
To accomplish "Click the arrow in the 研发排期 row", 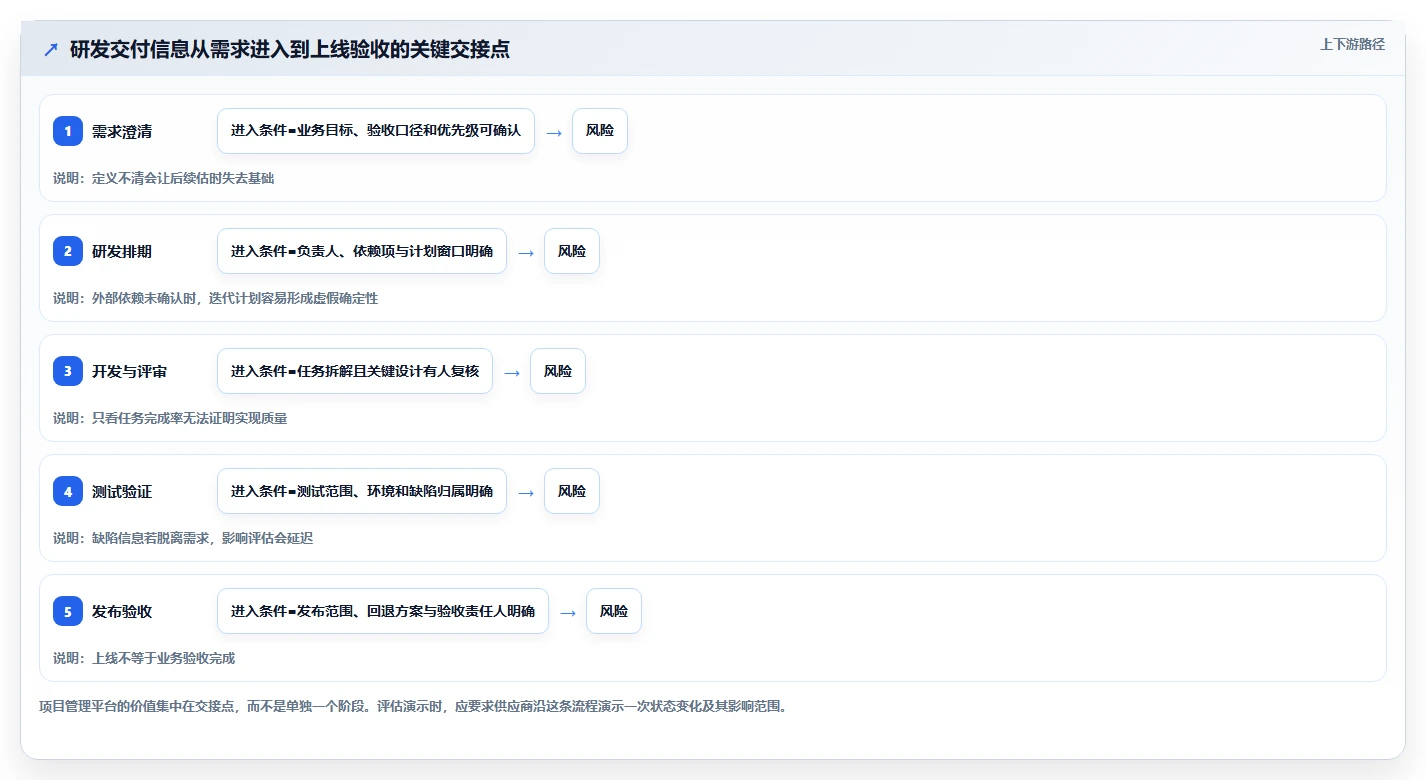I will click(526, 252).
